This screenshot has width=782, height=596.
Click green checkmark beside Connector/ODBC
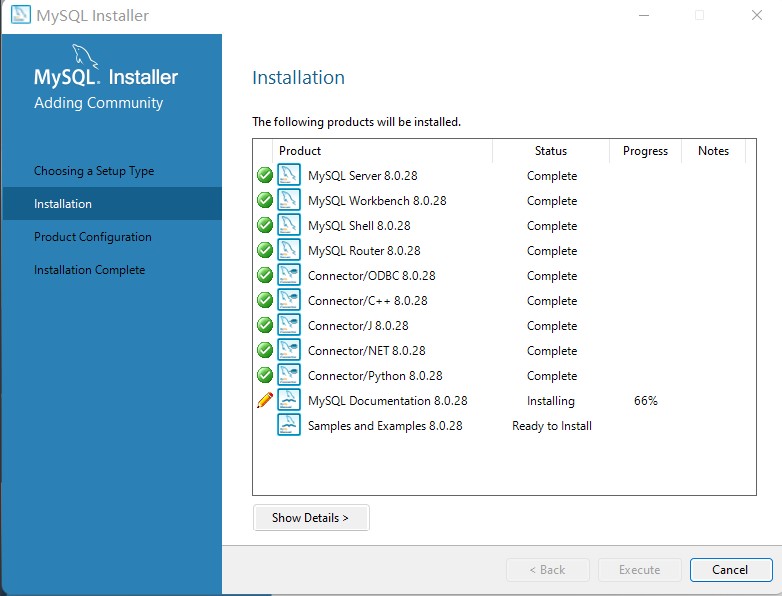point(265,275)
